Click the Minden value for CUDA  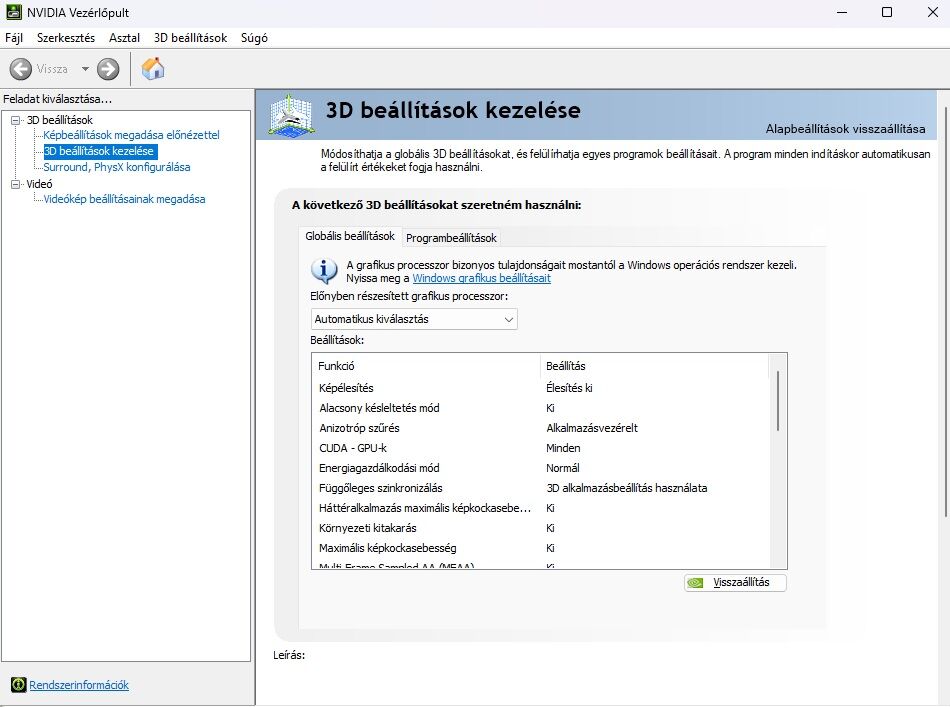pos(563,448)
